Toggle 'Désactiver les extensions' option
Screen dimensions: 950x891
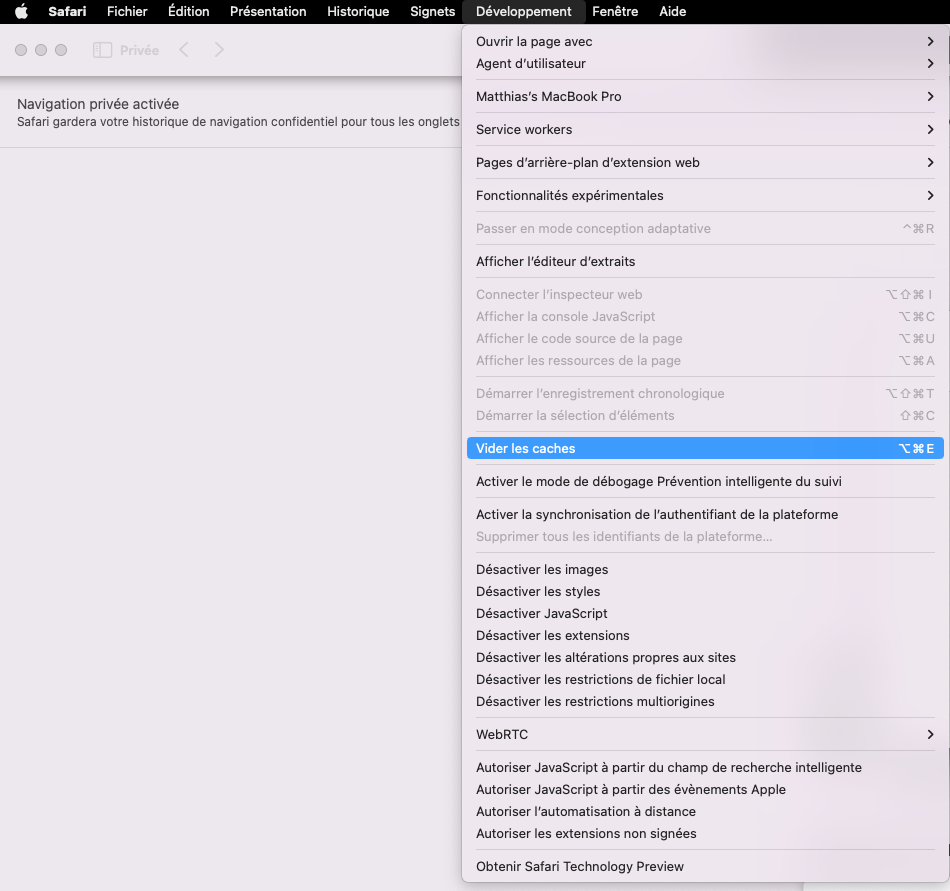(552, 635)
